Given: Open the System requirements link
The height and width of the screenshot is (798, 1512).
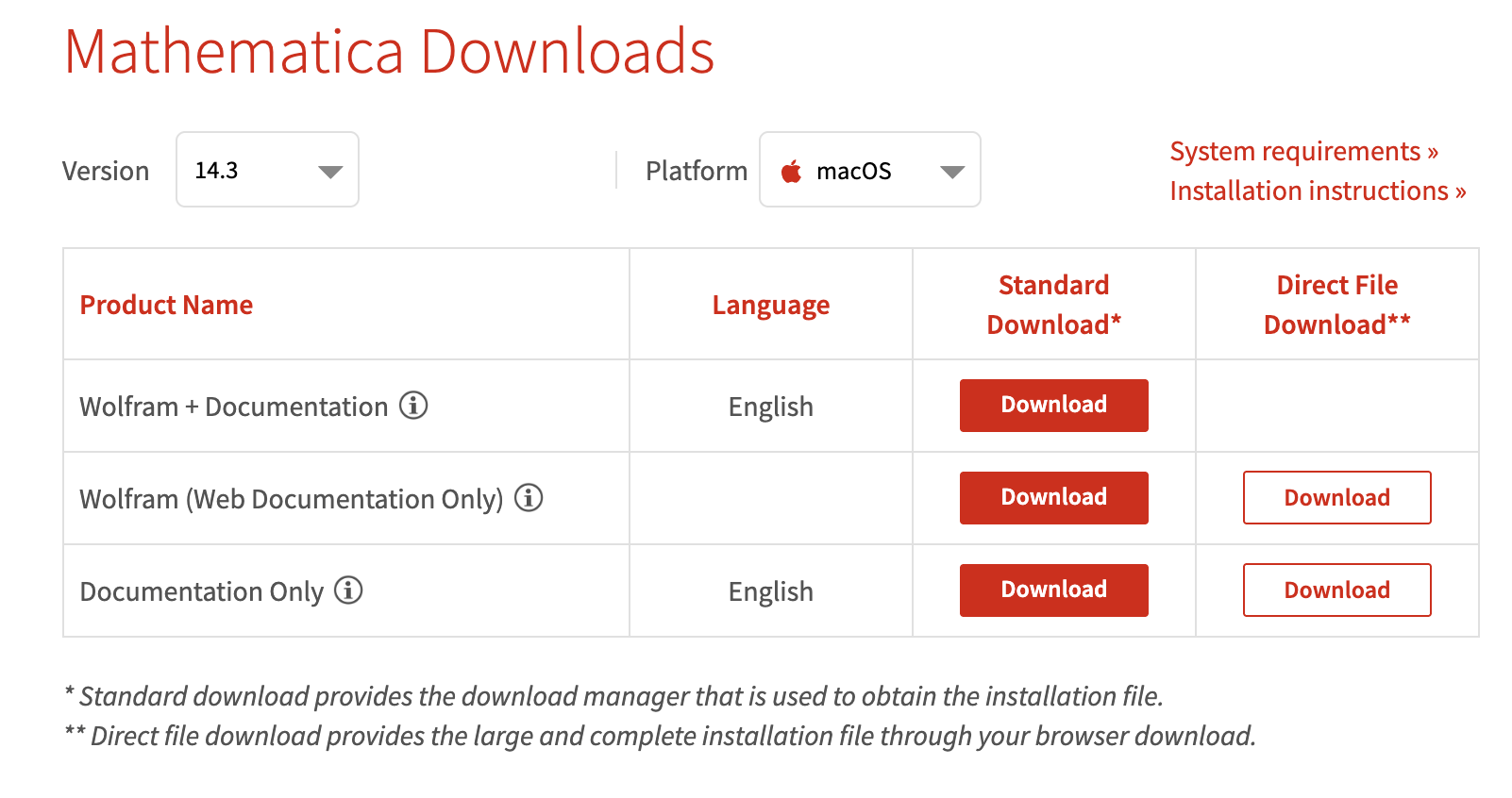Looking at the screenshot, I should [x=1303, y=151].
